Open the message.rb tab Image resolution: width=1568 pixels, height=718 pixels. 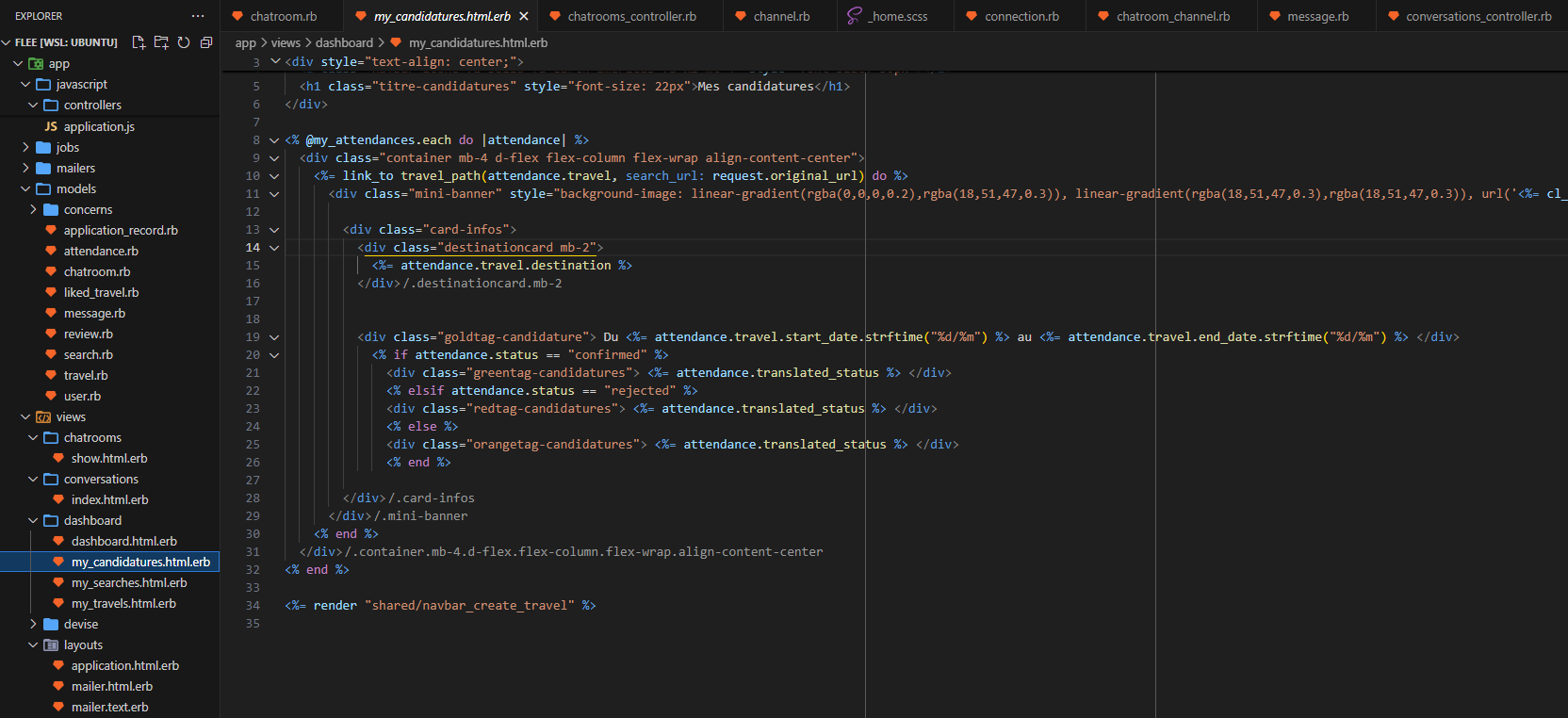[1317, 16]
